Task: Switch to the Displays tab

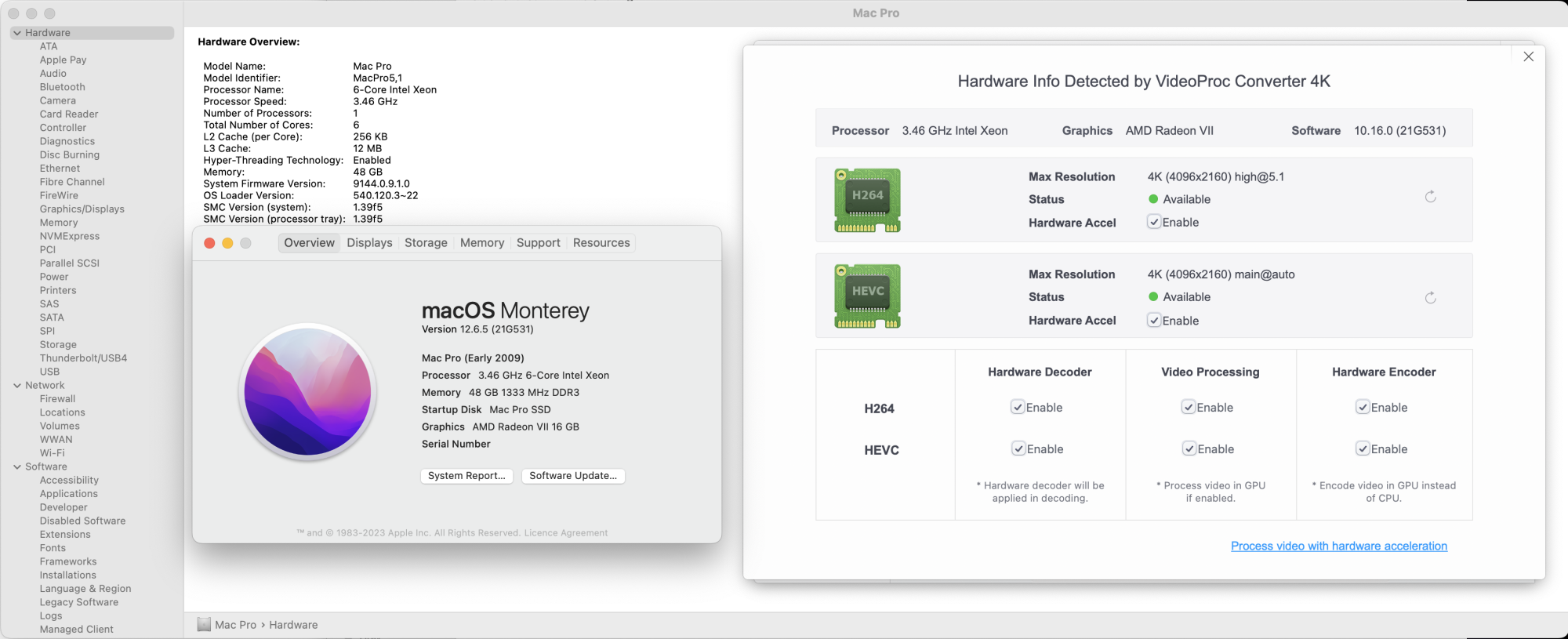Action: coord(369,243)
